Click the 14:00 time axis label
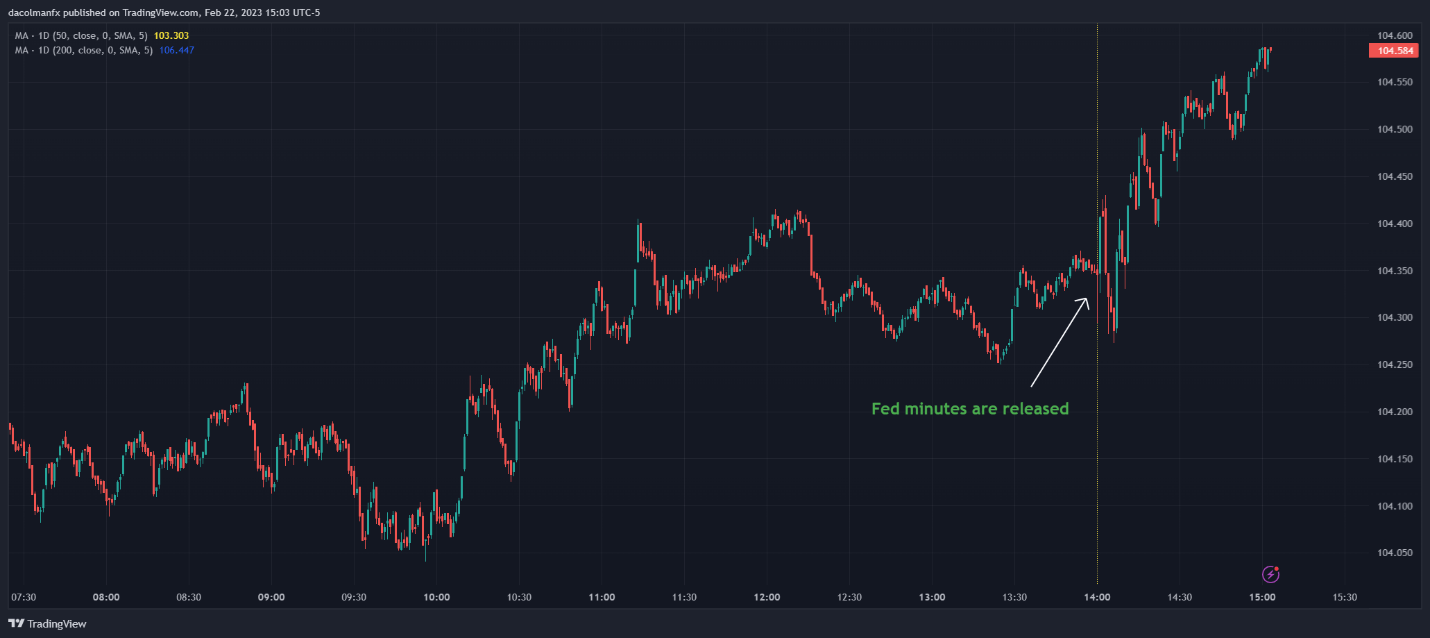The height and width of the screenshot is (638, 1430). pos(1097,597)
